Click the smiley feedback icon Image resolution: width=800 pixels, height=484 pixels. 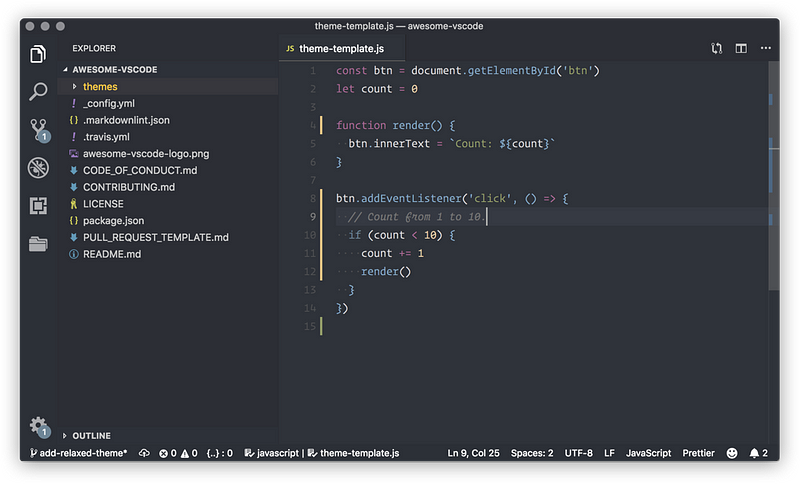pyautogui.click(x=732, y=453)
